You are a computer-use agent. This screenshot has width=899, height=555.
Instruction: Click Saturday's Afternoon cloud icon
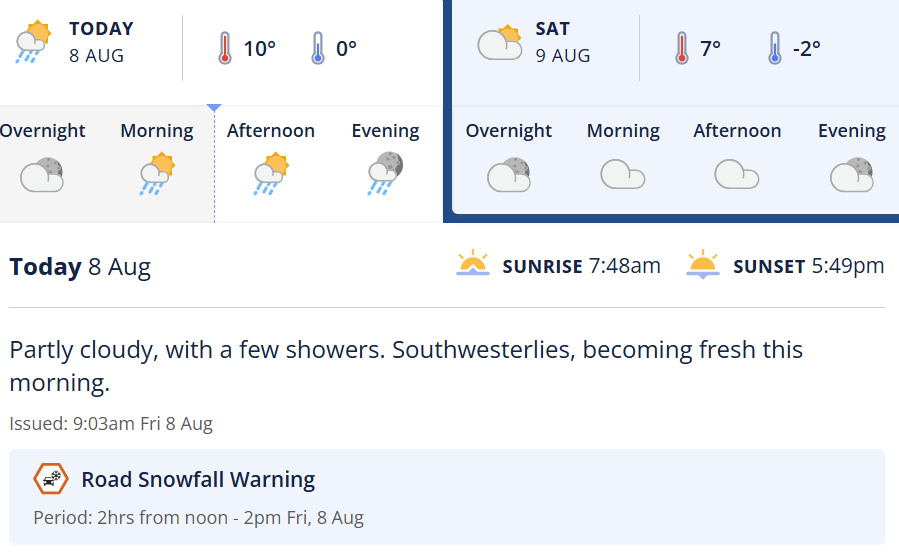pyautogui.click(x=736, y=174)
